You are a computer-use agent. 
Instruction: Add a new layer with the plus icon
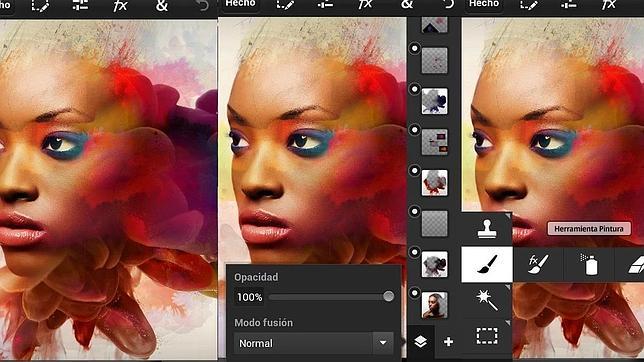(448, 341)
